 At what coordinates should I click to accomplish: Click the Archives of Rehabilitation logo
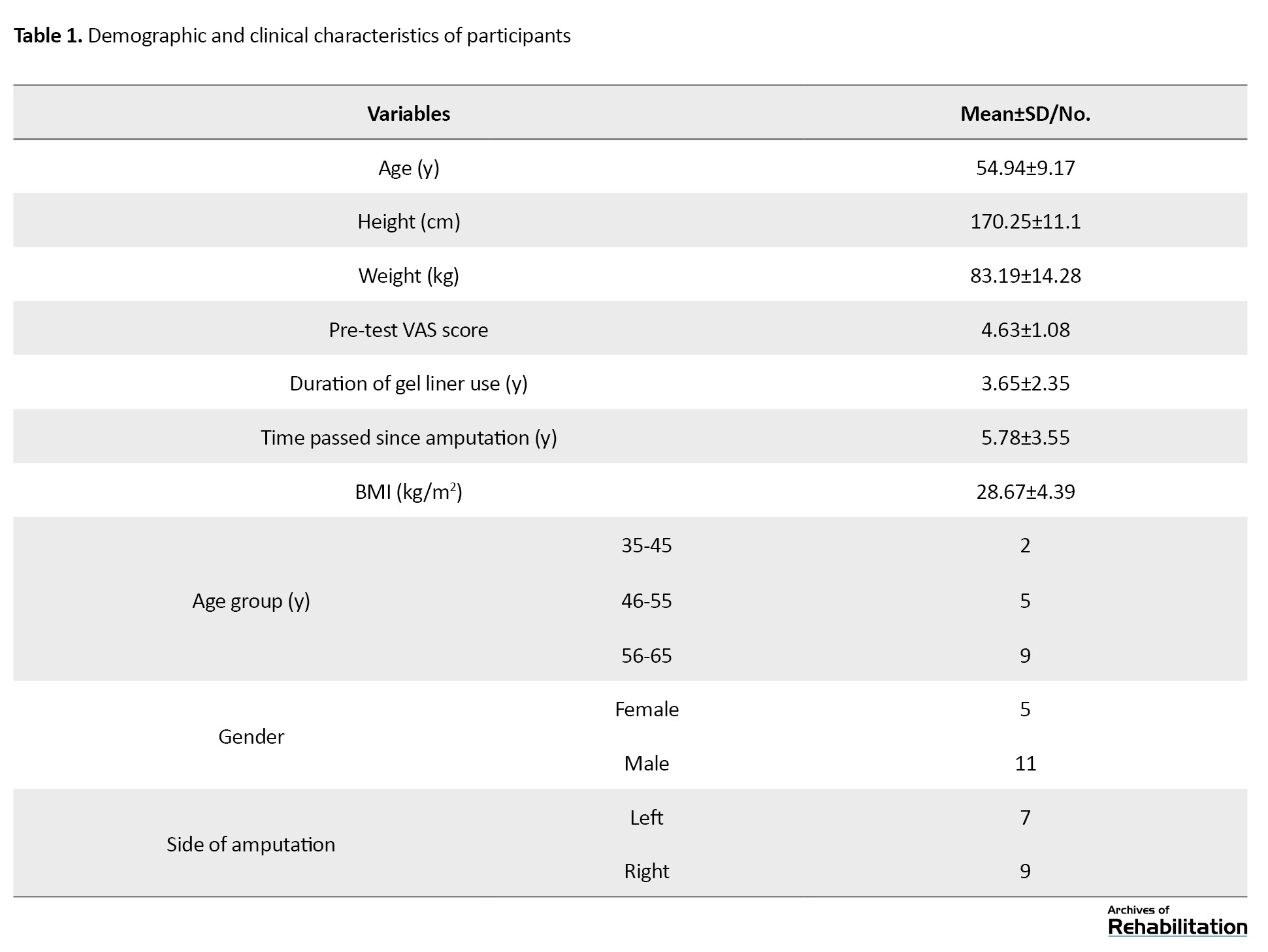pyautogui.click(x=1177, y=921)
